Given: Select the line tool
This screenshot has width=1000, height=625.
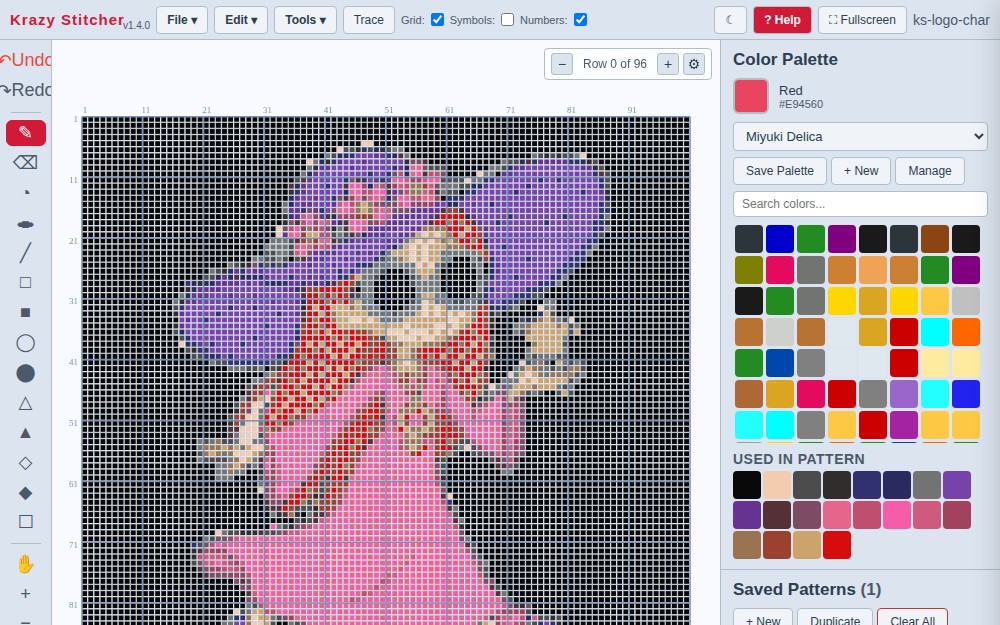Looking at the screenshot, I should coord(26,253).
